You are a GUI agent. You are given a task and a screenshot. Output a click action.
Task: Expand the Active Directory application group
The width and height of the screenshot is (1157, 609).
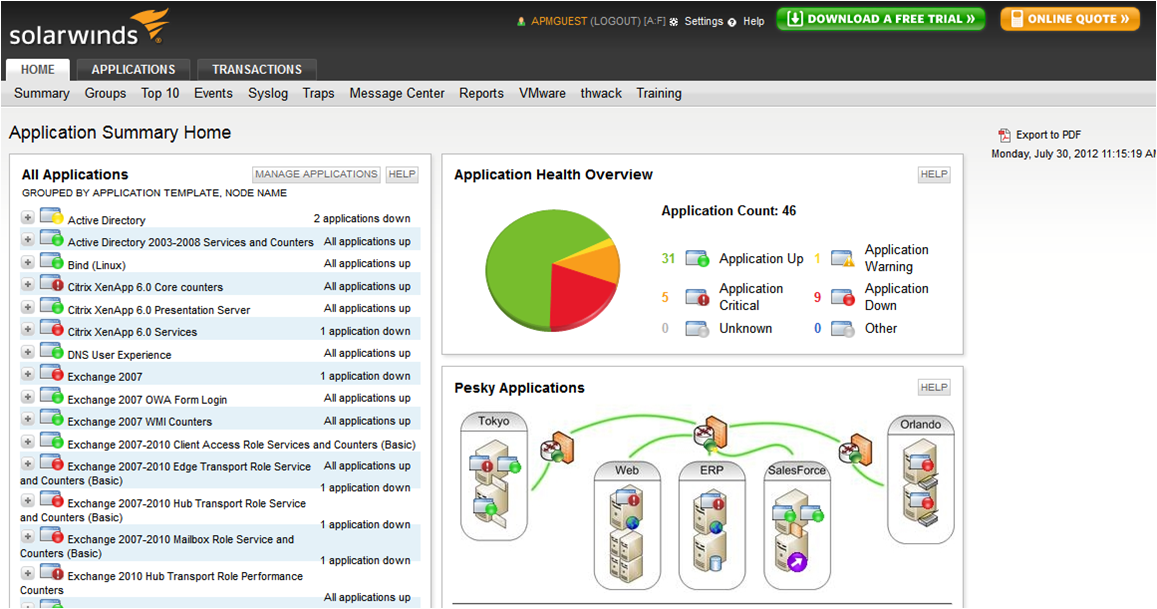pos(27,217)
